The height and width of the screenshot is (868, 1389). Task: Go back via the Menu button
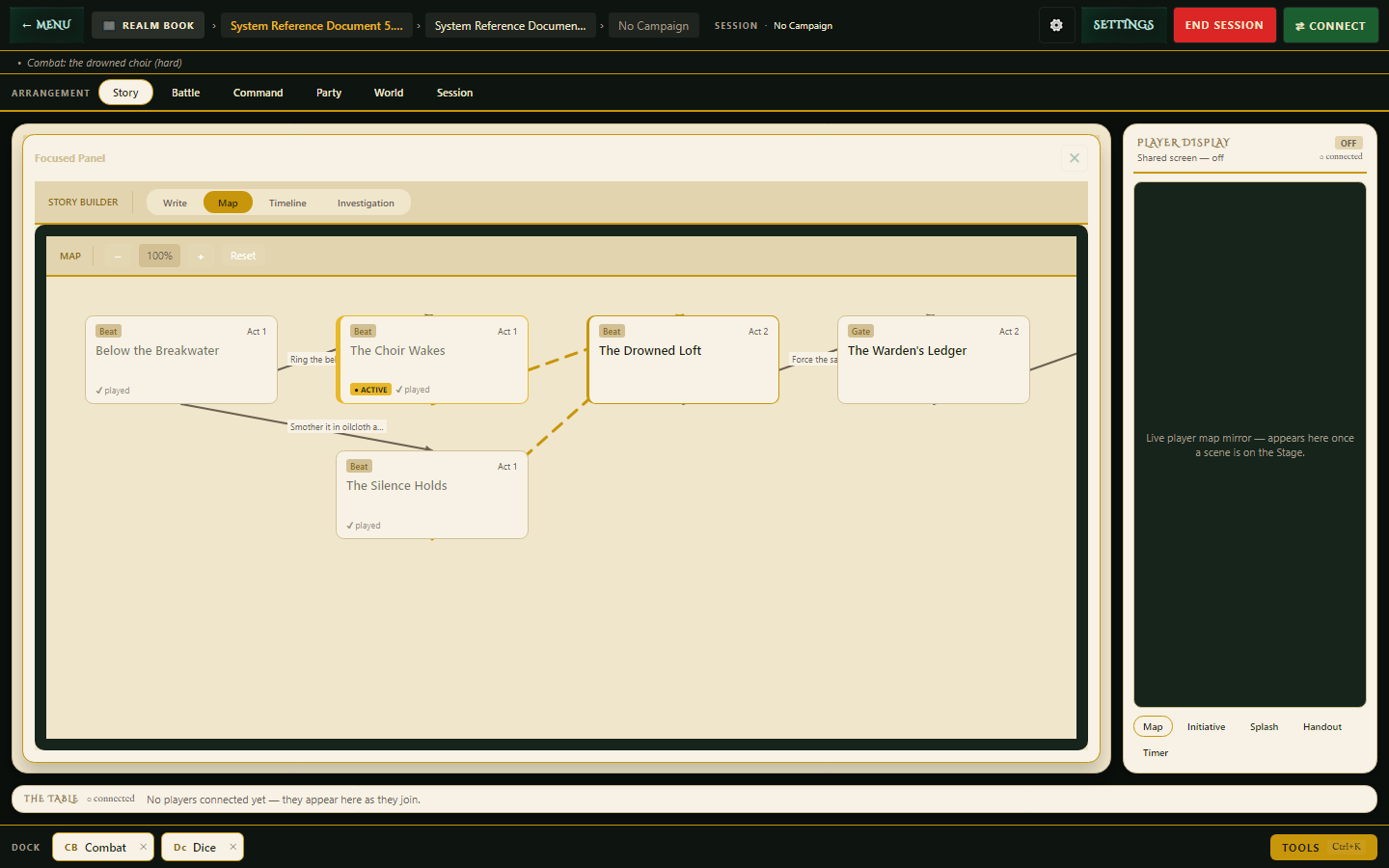tap(46, 25)
